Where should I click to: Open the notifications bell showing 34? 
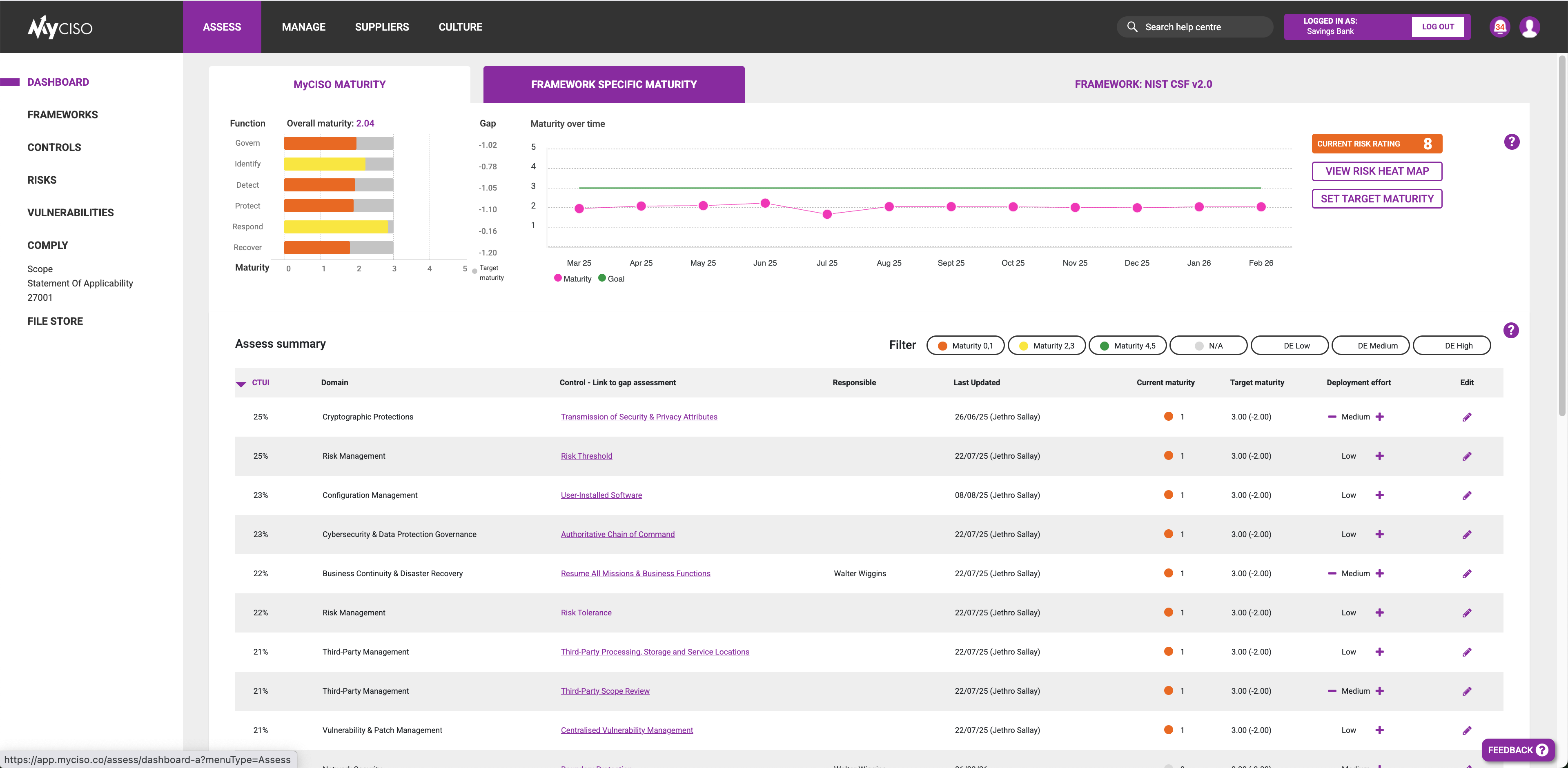1500,27
